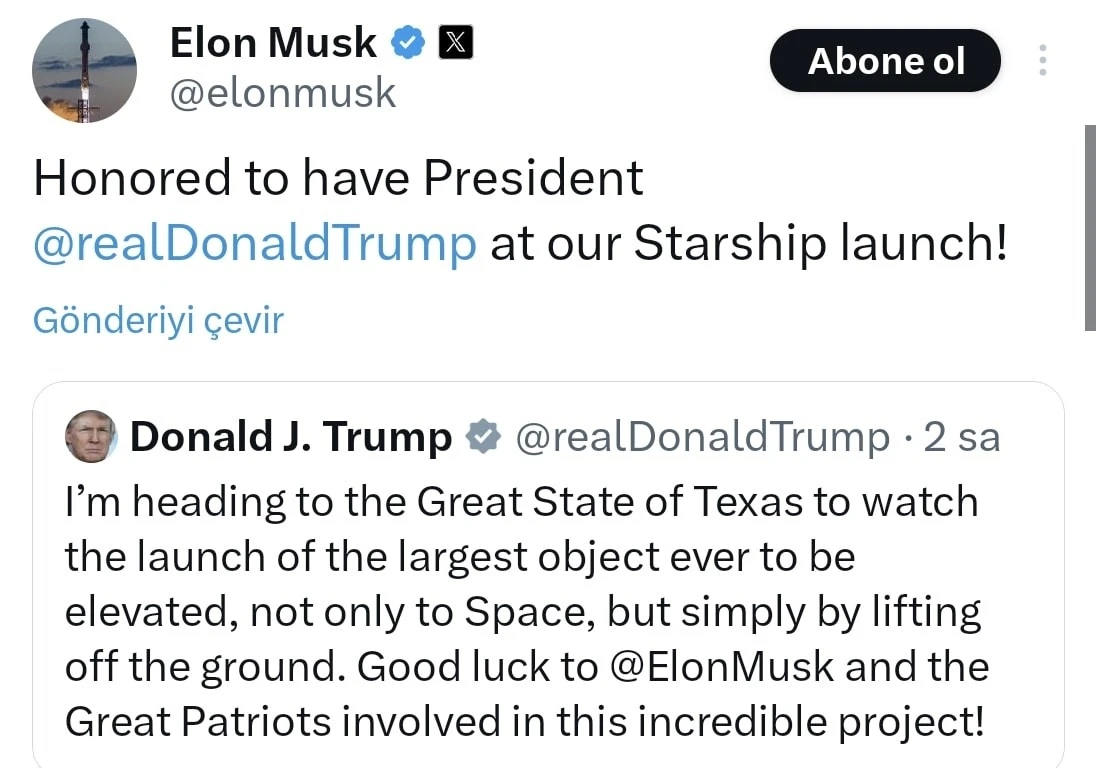
Task: Click the X affiliation badge next to Elon Musk
Action: pyautogui.click(x=456, y=42)
